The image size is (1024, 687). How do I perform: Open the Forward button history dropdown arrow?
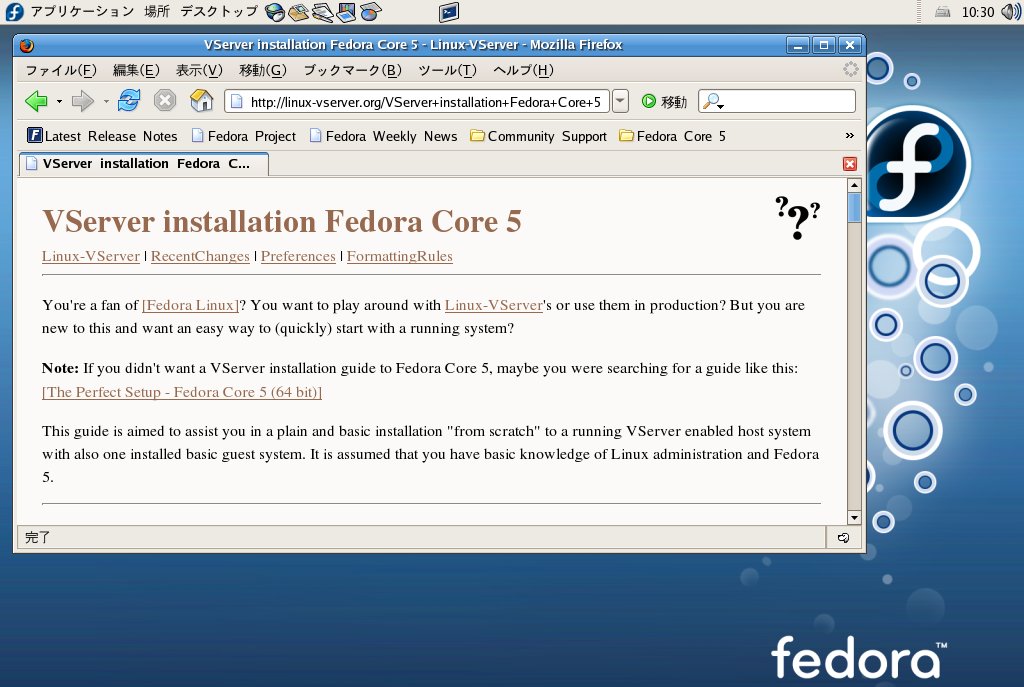[x=106, y=101]
